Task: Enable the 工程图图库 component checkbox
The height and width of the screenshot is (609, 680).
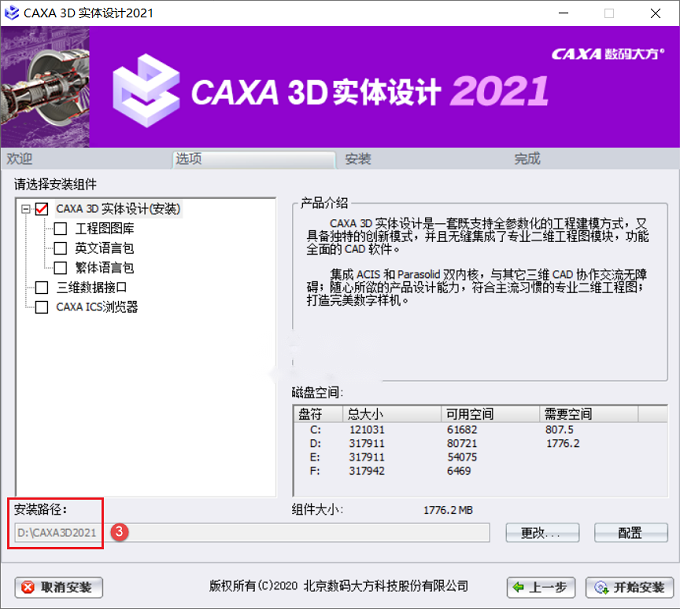Action: pos(60,229)
